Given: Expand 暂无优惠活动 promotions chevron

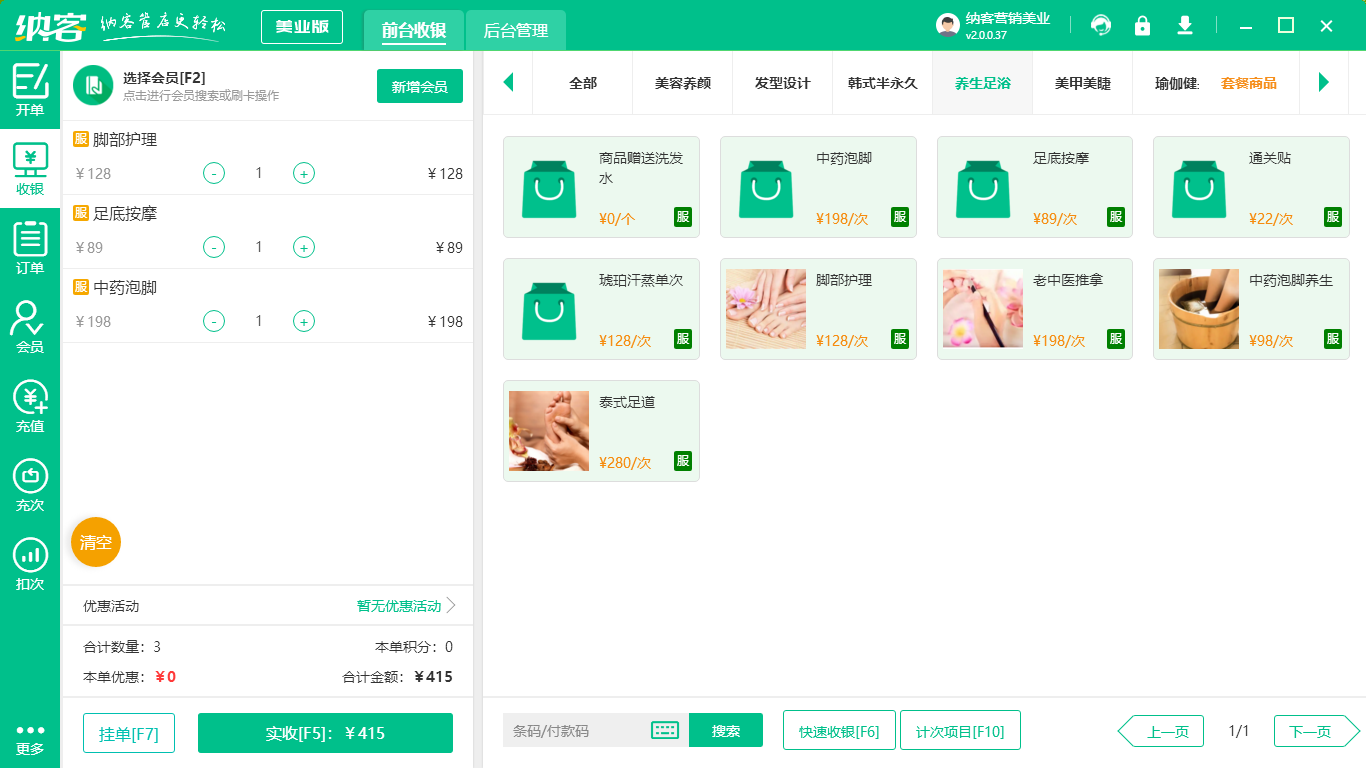Looking at the screenshot, I should click(451, 605).
